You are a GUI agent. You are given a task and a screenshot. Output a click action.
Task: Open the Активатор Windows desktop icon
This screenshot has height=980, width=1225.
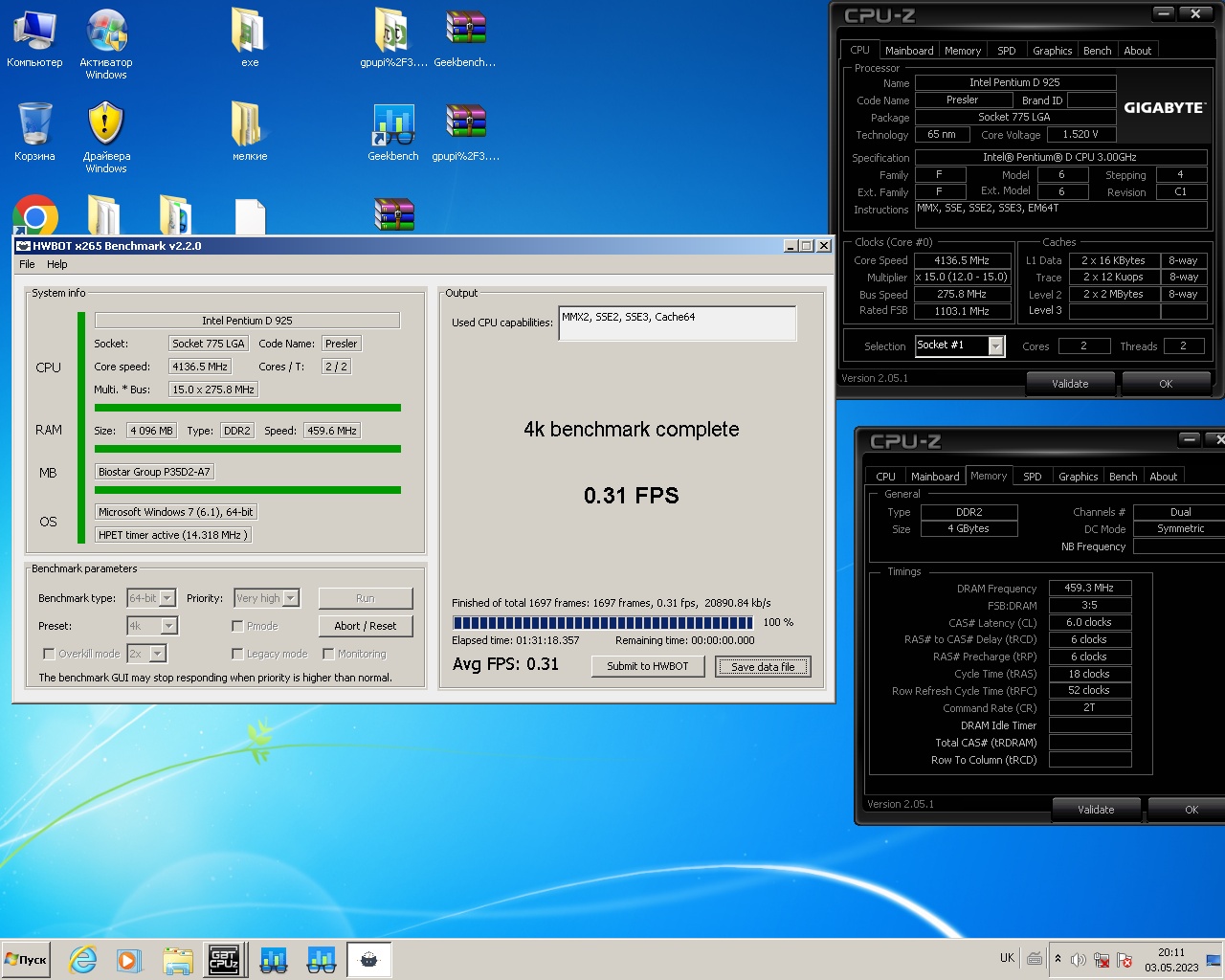(106, 43)
